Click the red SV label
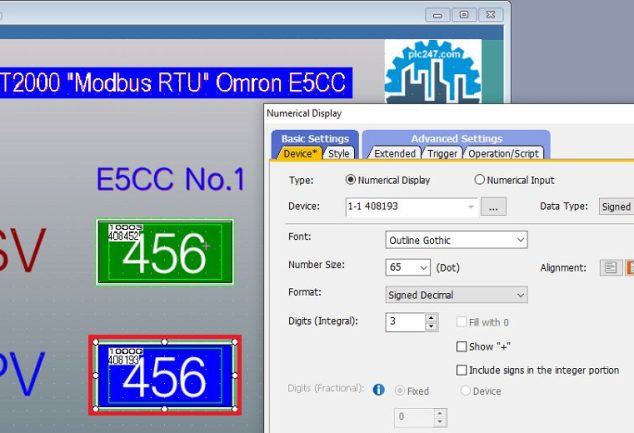 [x=23, y=251]
